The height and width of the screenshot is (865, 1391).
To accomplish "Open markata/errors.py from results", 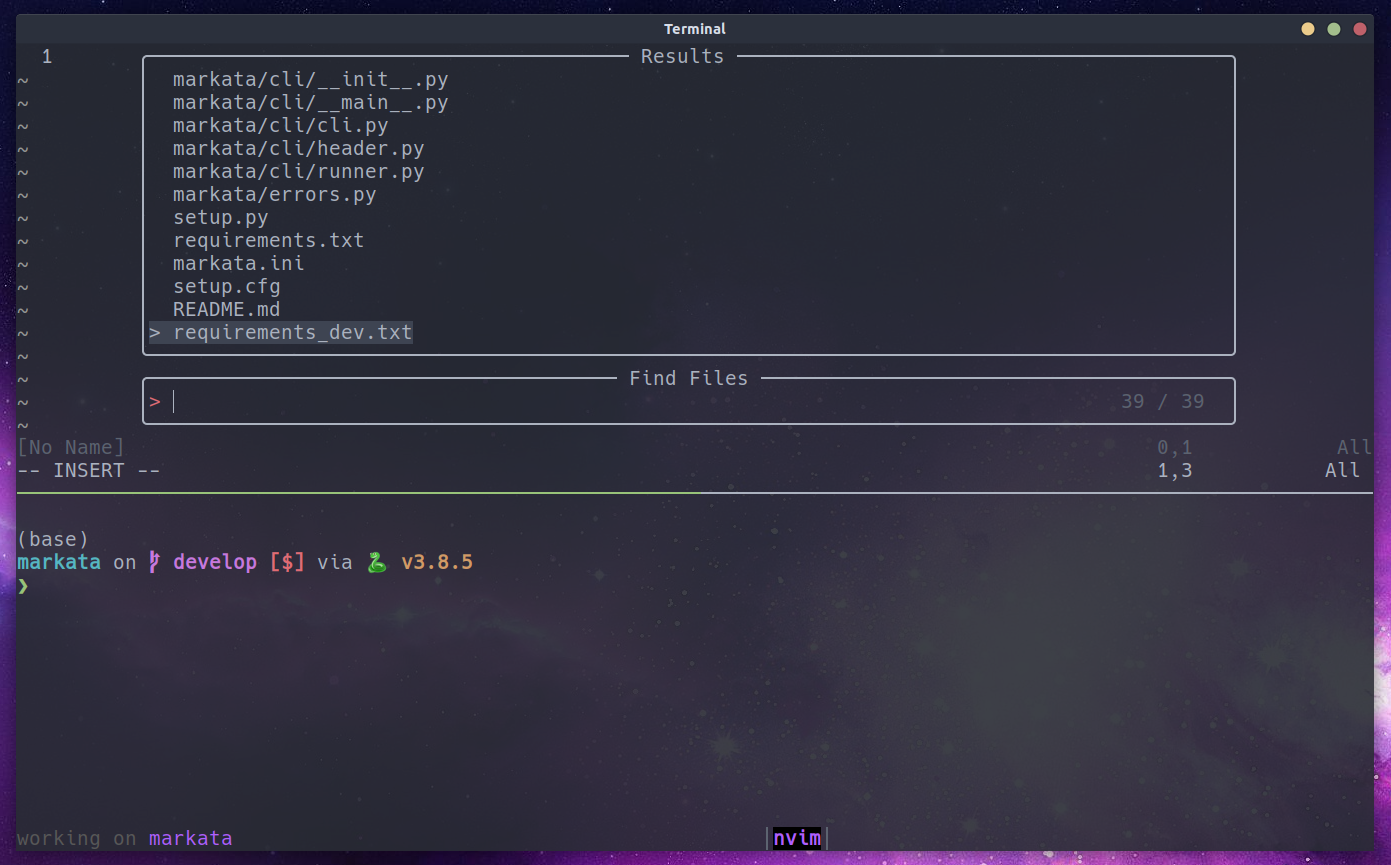I will 274,195.
